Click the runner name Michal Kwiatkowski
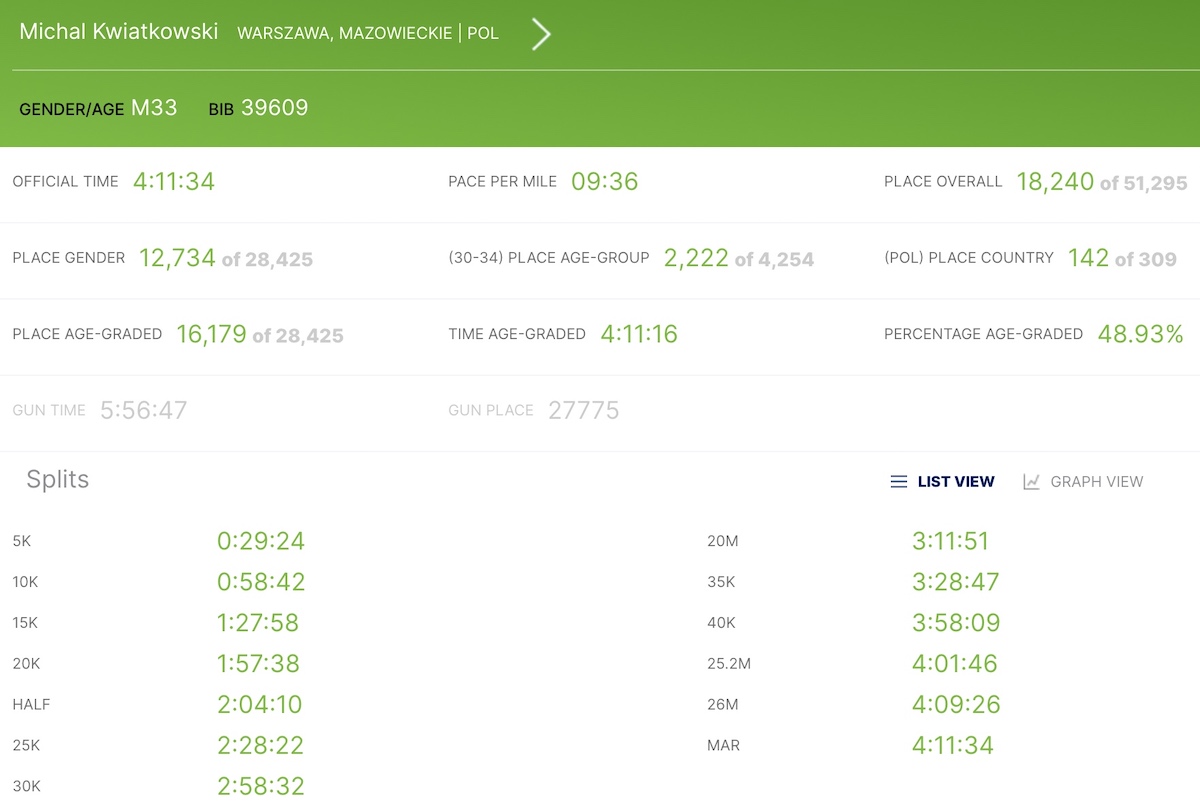 [x=118, y=32]
